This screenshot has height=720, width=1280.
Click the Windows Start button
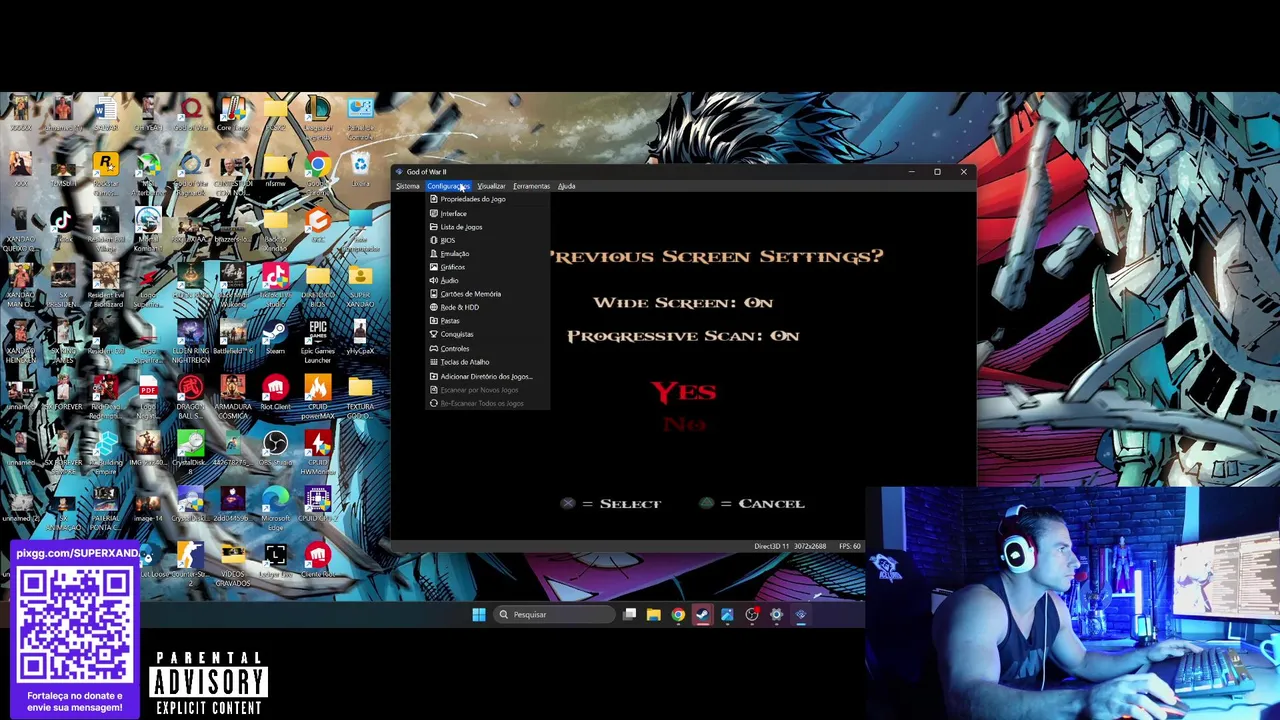[x=479, y=615]
